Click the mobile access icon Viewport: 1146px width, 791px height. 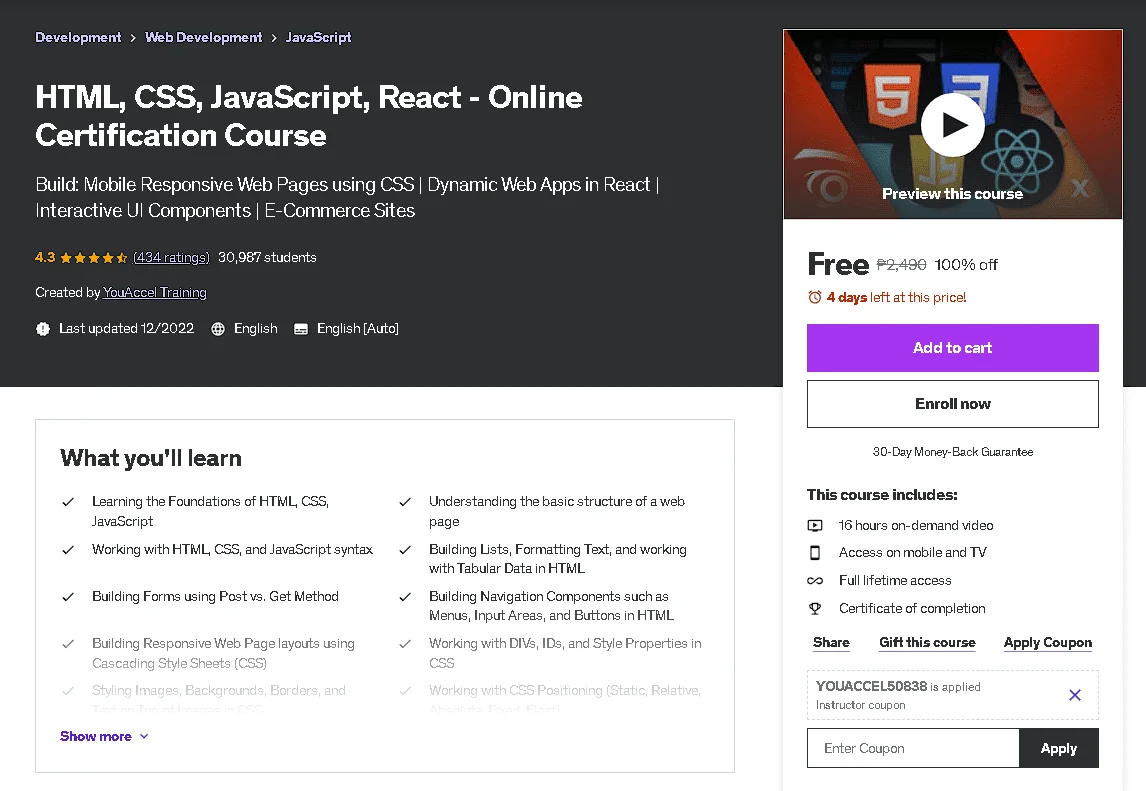815,553
